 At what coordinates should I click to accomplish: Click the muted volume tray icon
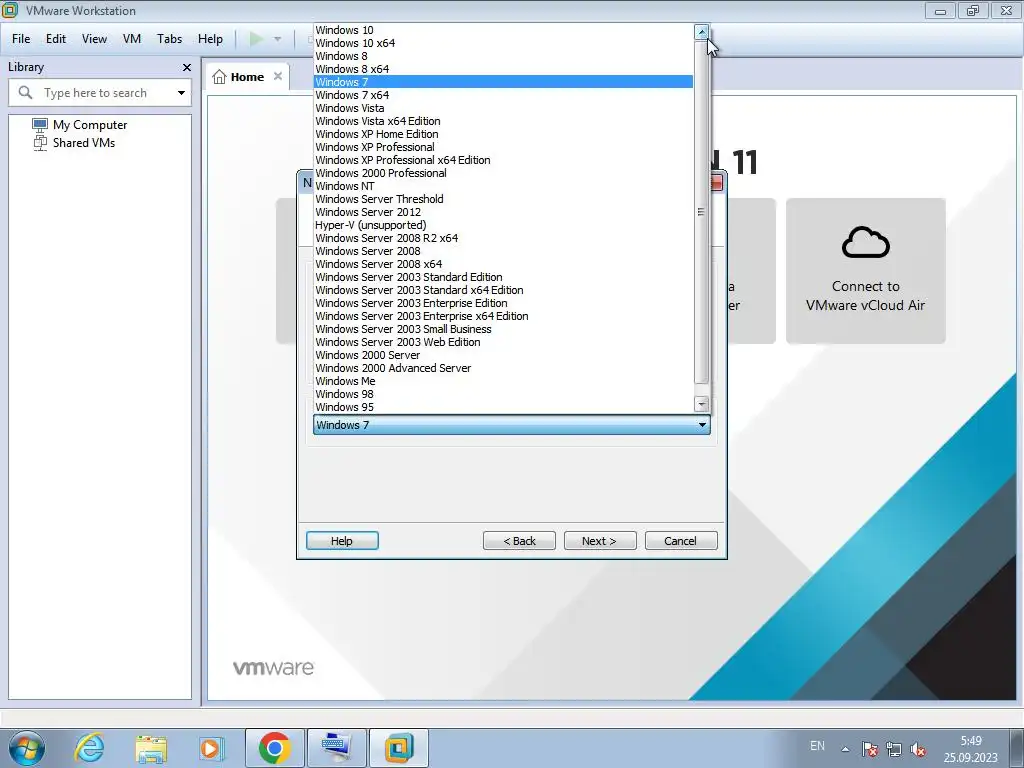[x=918, y=749]
